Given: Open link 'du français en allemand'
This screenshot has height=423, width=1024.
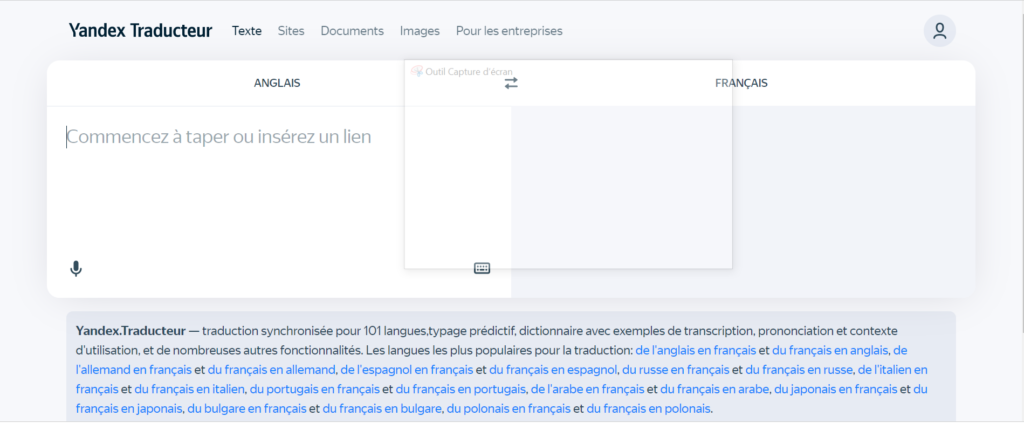Looking at the screenshot, I should (x=272, y=369).
